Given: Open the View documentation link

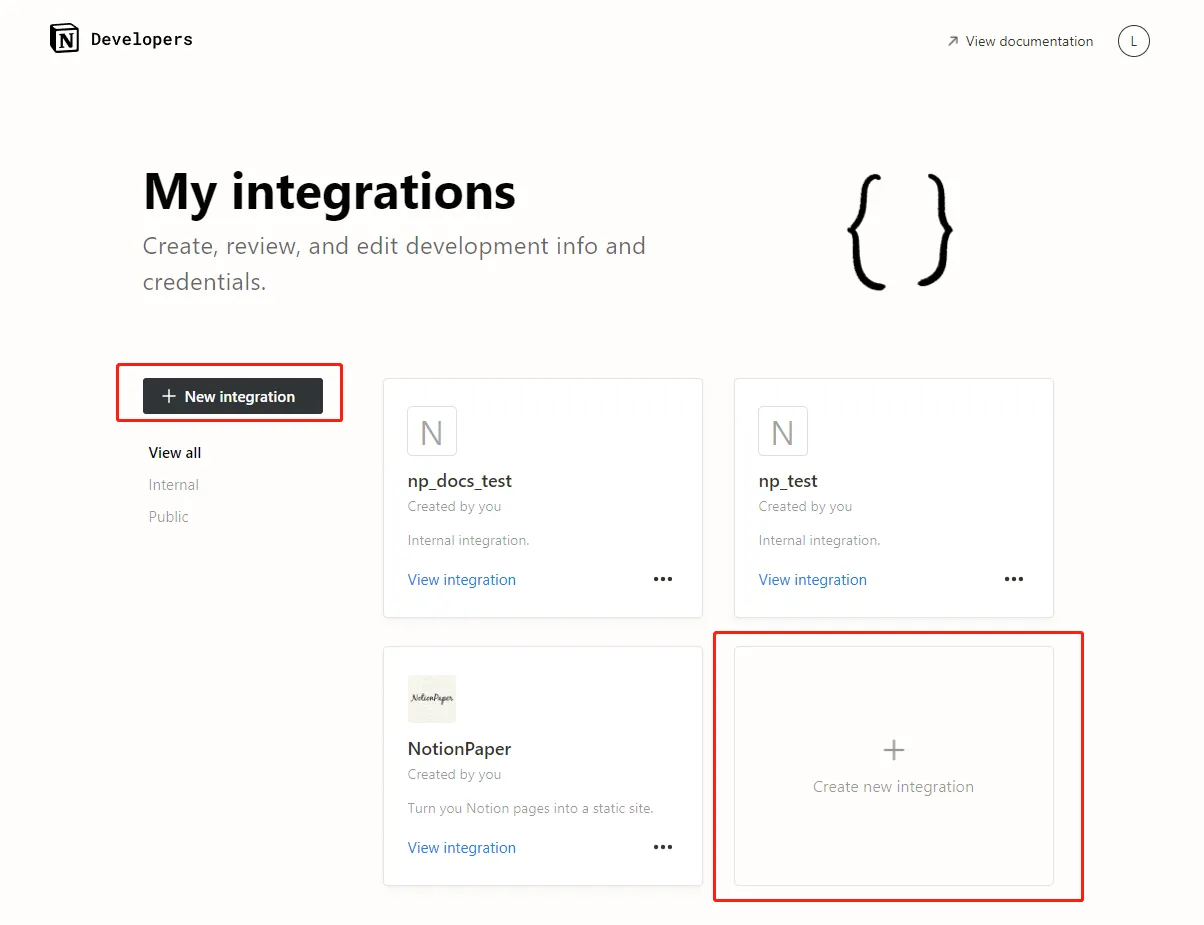Looking at the screenshot, I should click(x=1029, y=41).
